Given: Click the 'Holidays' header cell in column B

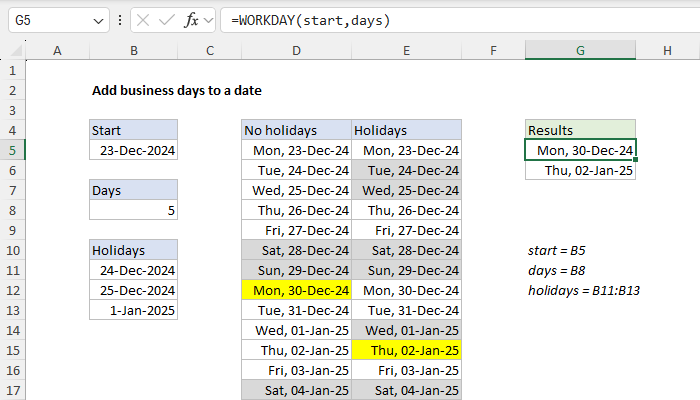Looking at the screenshot, I should 133,250.
